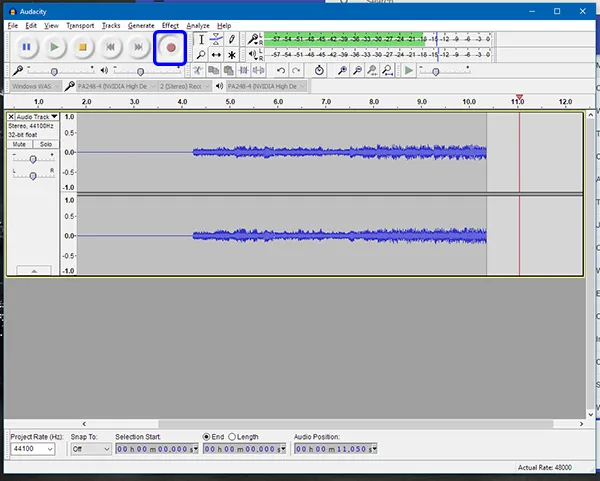Screen dimensions: 600x481
Task: Open the File menu
Action: [x=13, y=26]
